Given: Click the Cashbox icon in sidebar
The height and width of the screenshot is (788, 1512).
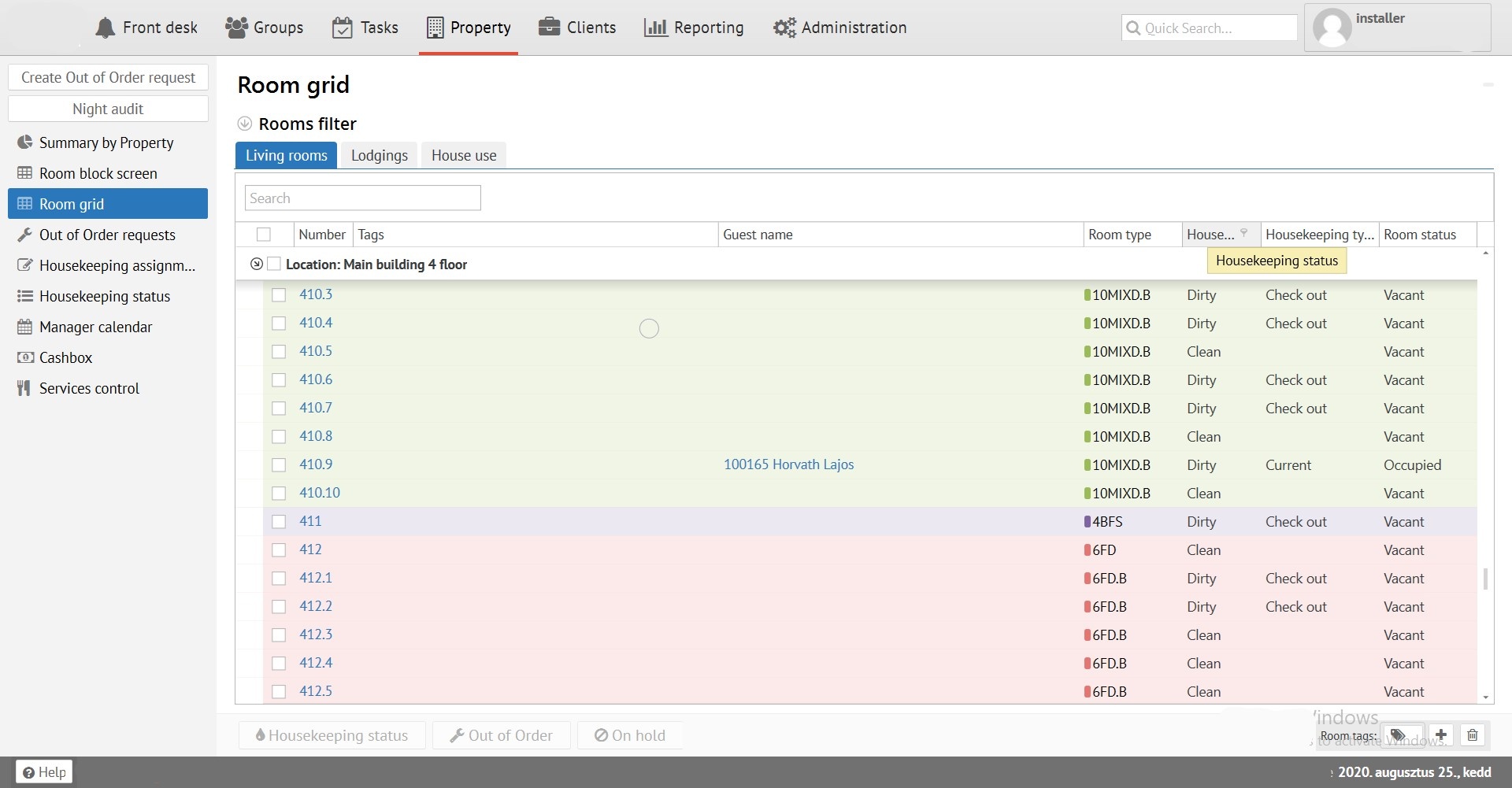Looking at the screenshot, I should 25,357.
